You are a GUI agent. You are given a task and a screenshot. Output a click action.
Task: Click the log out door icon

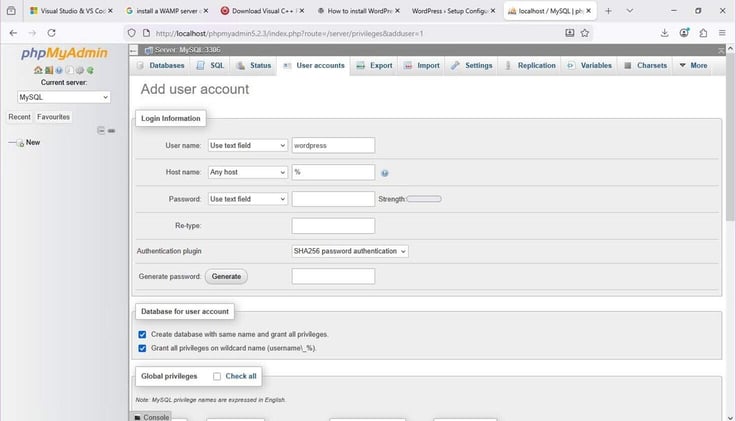click(49, 70)
